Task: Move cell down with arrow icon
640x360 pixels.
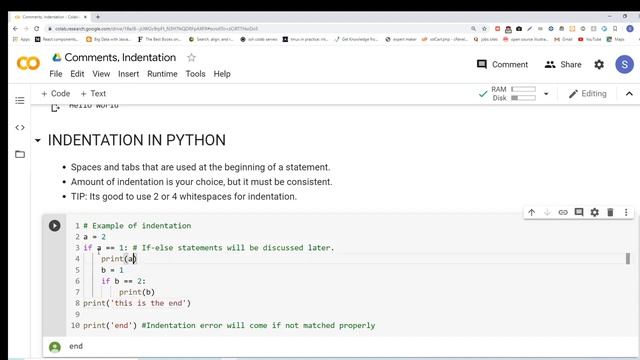Action: click(547, 212)
